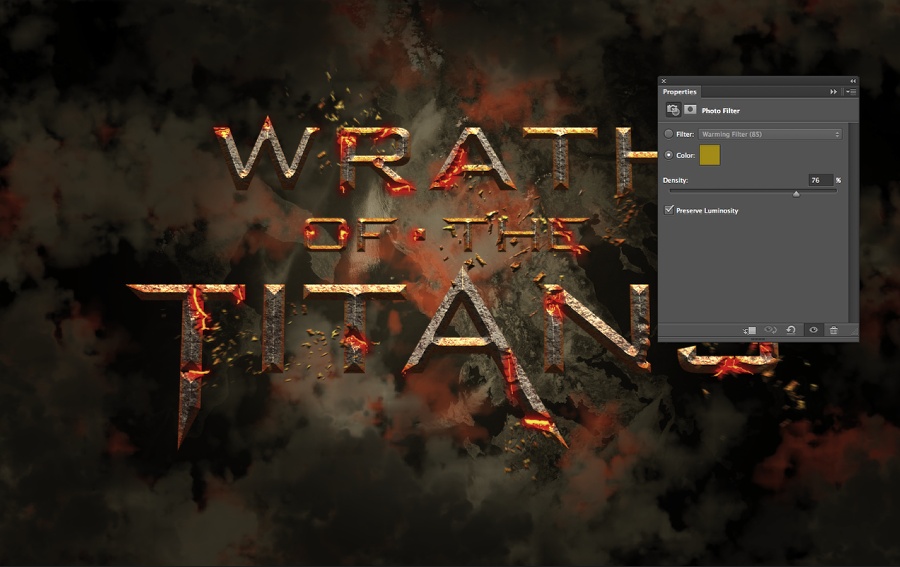Expand the panel dock with double arrows
Screen dimensions: 900x567
click(833, 92)
